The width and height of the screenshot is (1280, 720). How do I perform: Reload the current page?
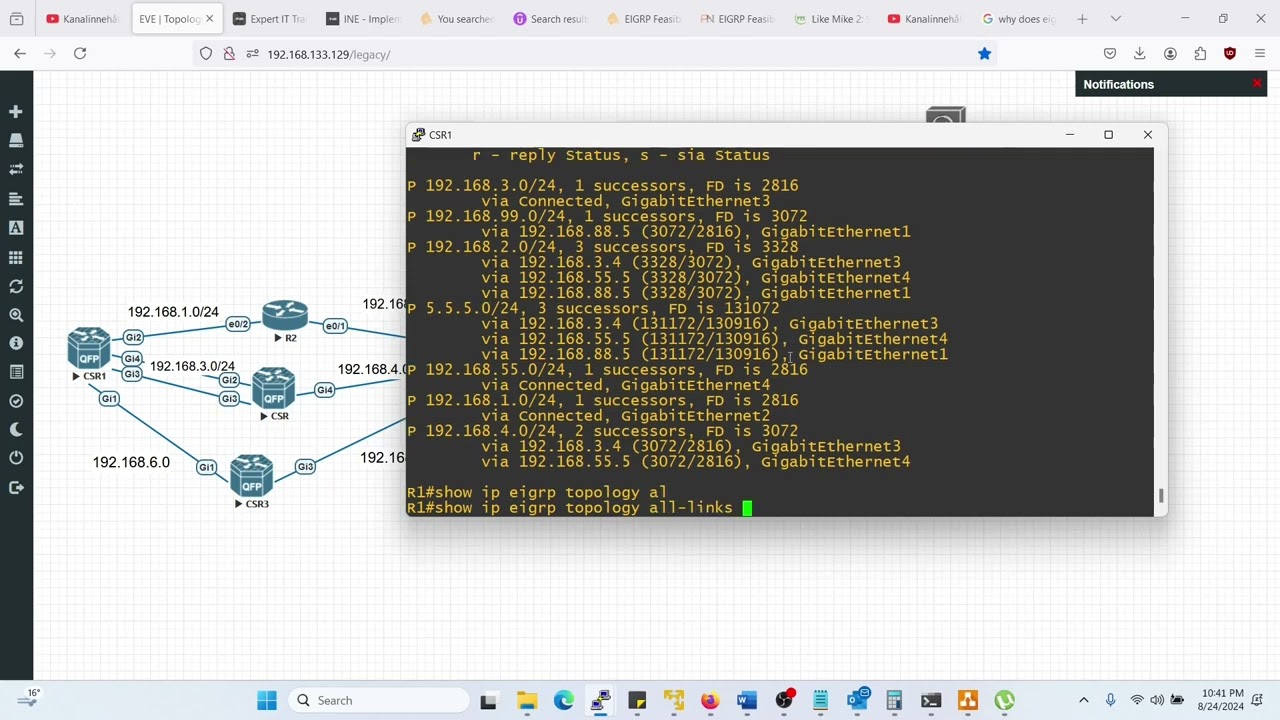pyautogui.click(x=80, y=54)
